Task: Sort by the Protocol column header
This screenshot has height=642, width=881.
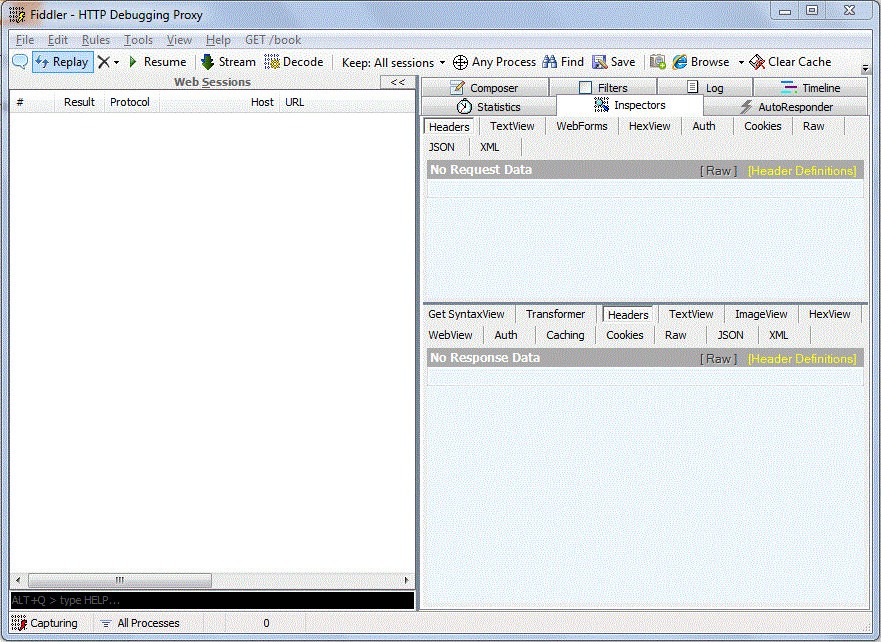Action: [130, 102]
